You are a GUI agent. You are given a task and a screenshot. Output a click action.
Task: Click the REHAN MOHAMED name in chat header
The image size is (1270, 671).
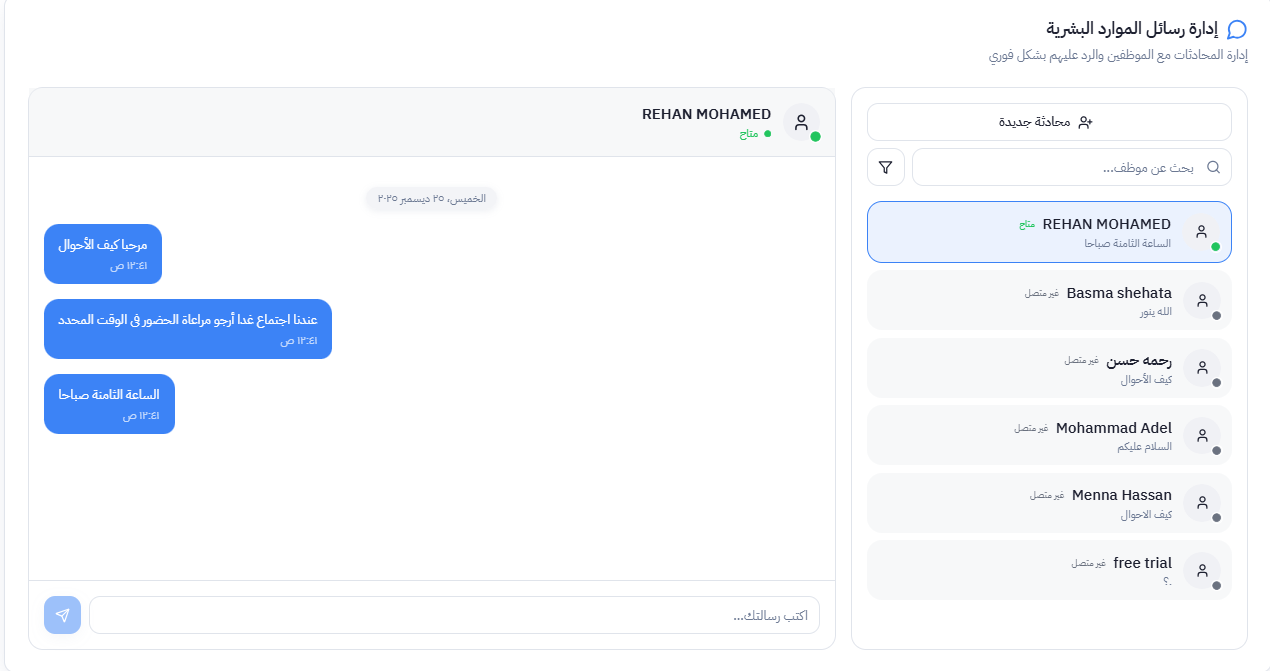[x=706, y=114]
